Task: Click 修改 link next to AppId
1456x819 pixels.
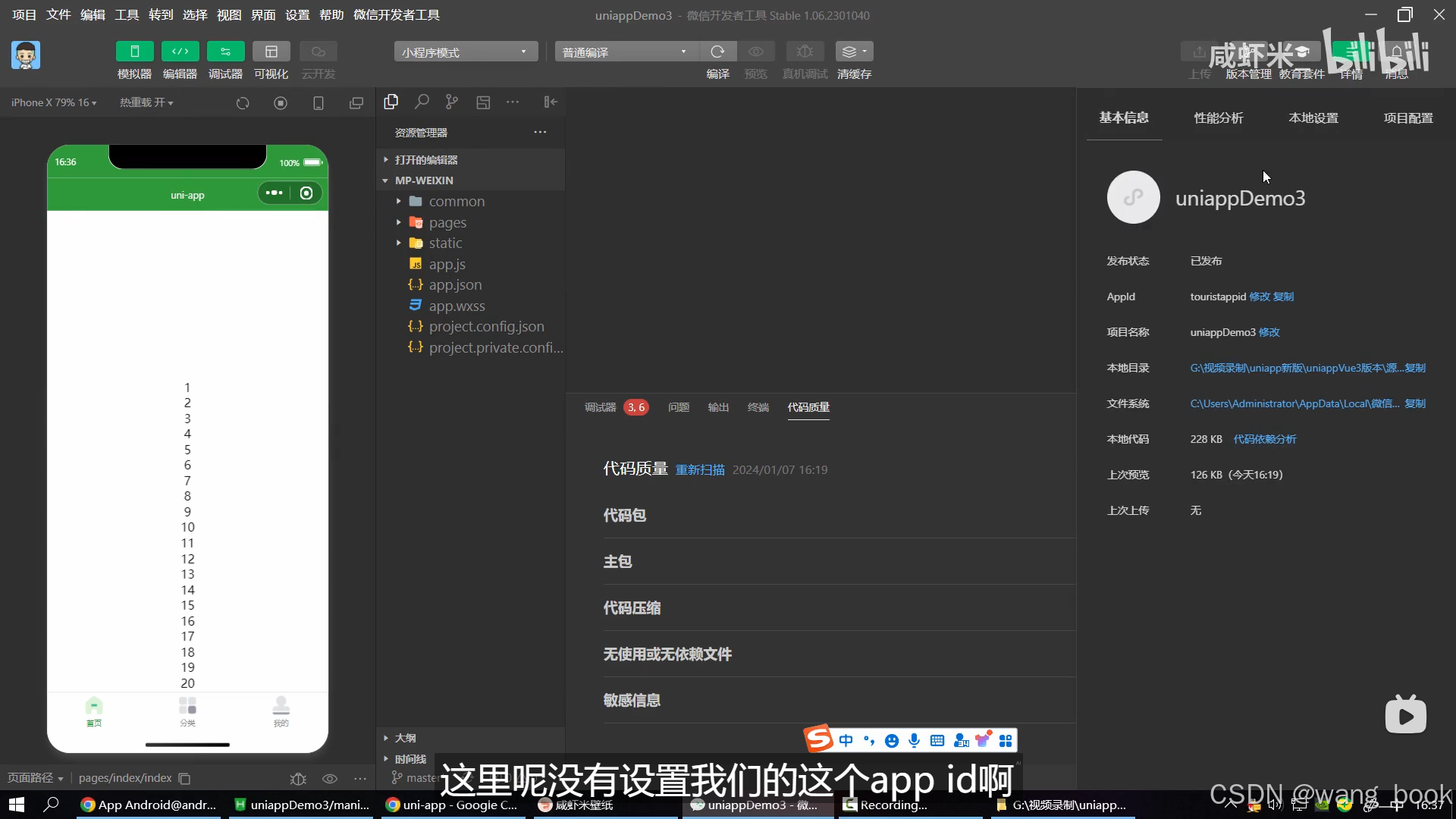Action: (1260, 297)
